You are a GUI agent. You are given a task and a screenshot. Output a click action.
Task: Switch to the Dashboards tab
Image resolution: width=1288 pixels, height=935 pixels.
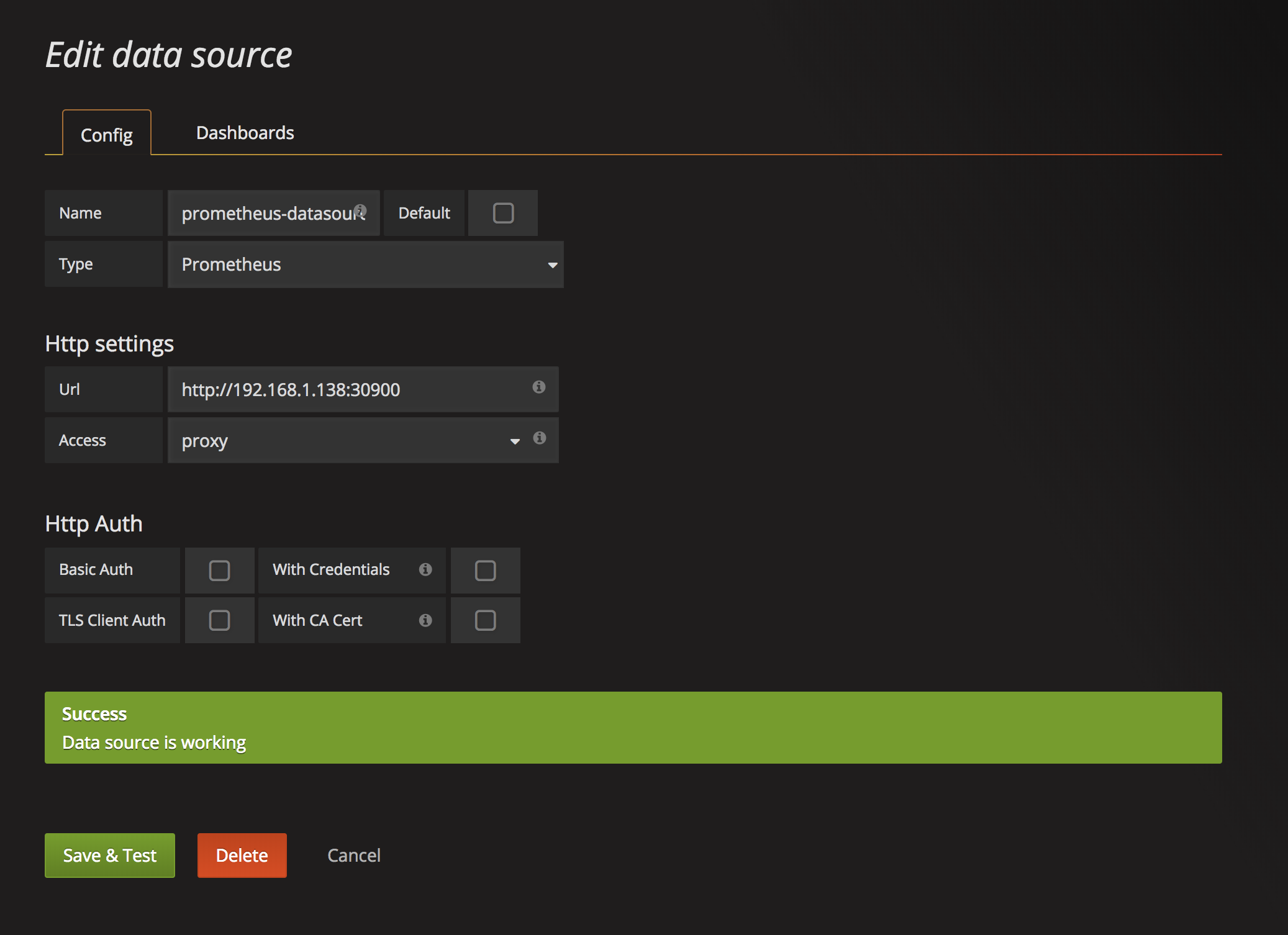tap(245, 133)
